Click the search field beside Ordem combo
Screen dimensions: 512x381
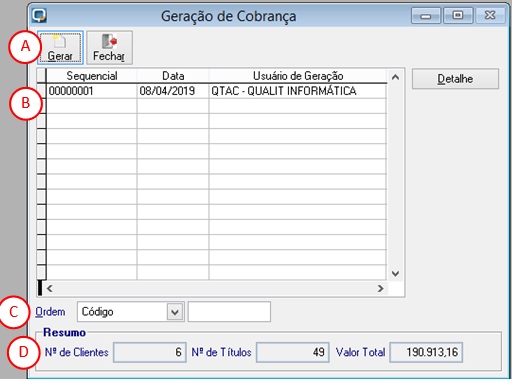point(229,312)
